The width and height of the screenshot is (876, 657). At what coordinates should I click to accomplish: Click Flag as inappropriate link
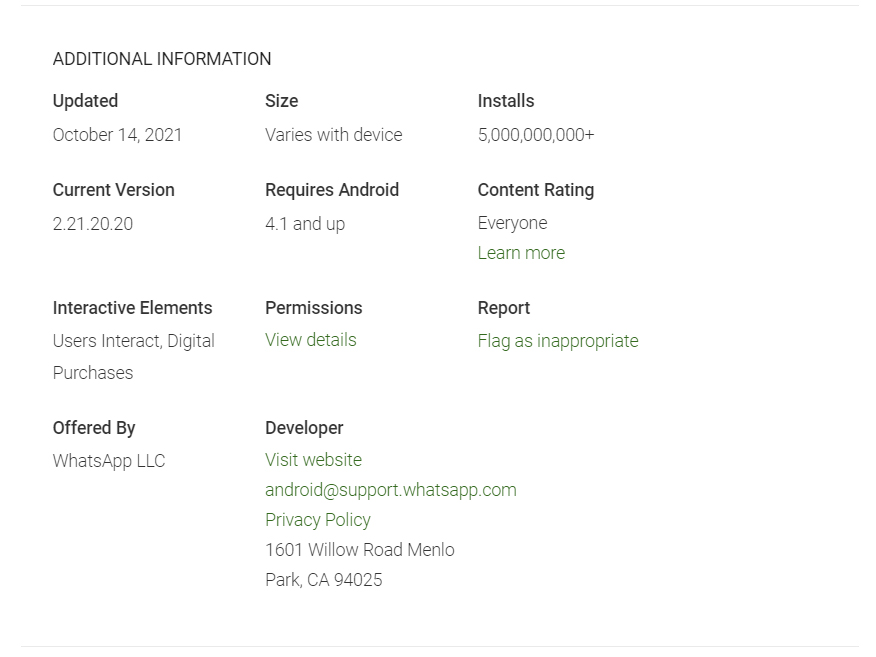click(557, 341)
